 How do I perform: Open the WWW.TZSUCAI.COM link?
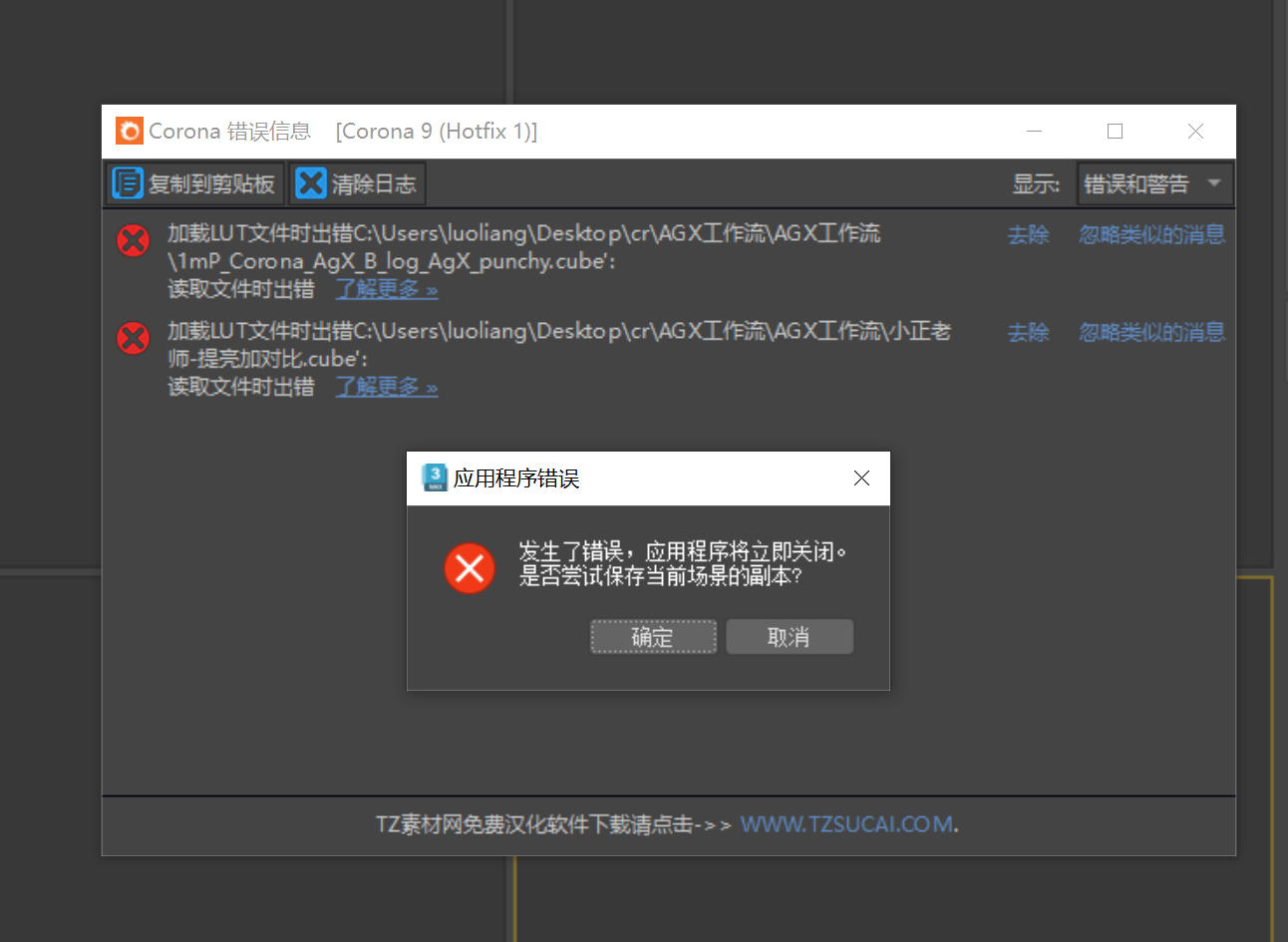coord(846,824)
